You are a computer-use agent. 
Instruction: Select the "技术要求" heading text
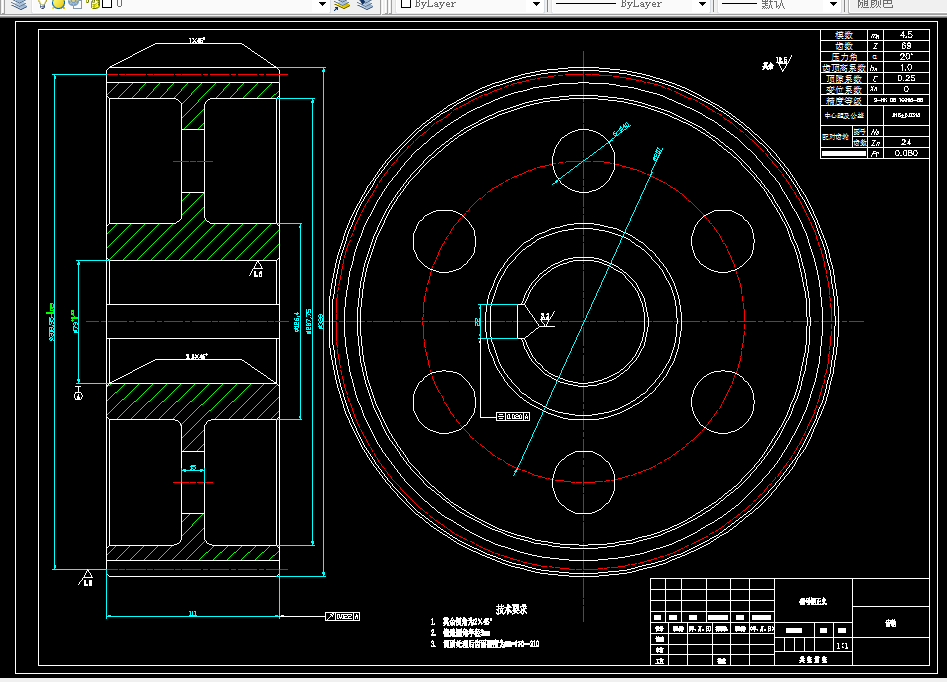click(512, 609)
